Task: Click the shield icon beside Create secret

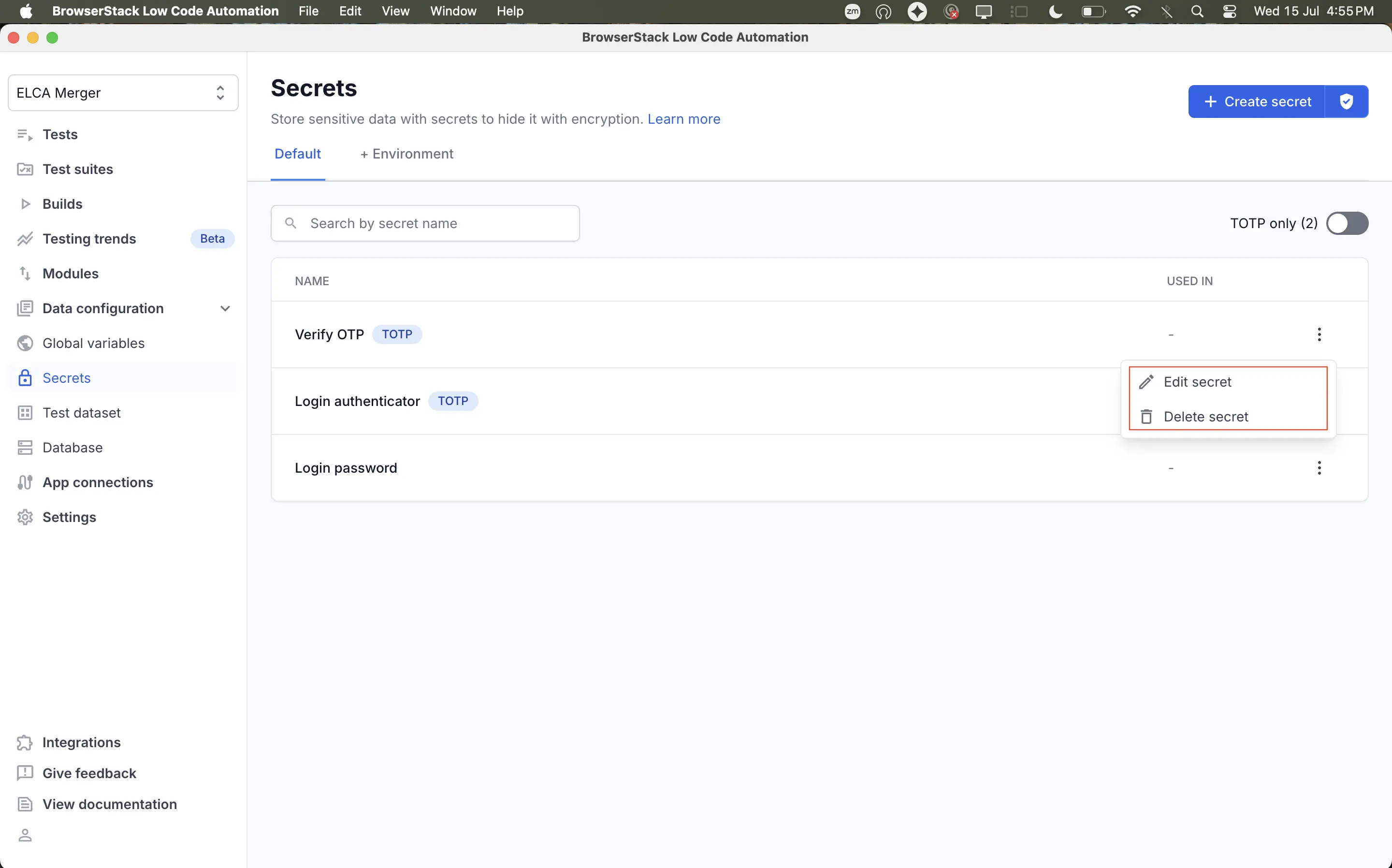Action: tap(1346, 101)
